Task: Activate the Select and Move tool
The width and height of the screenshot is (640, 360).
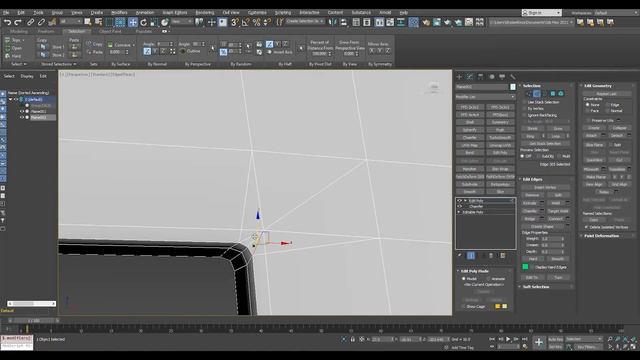Action: click(x=133, y=22)
